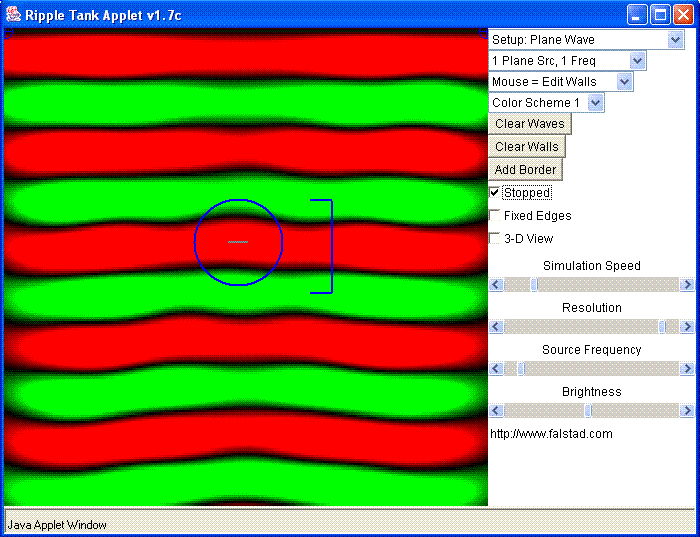Click the Ripple Tank Applet v1.7c title
The width and height of the screenshot is (700, 537).
103,15
